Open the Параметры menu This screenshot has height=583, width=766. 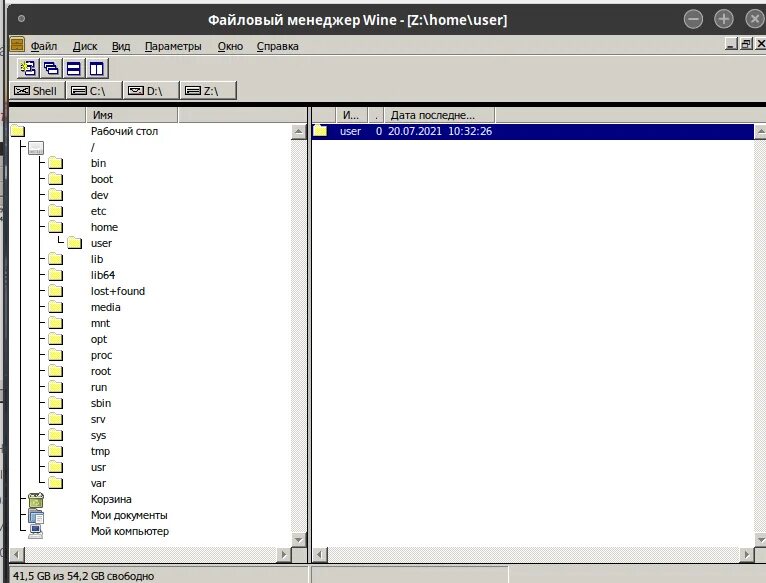173,46
